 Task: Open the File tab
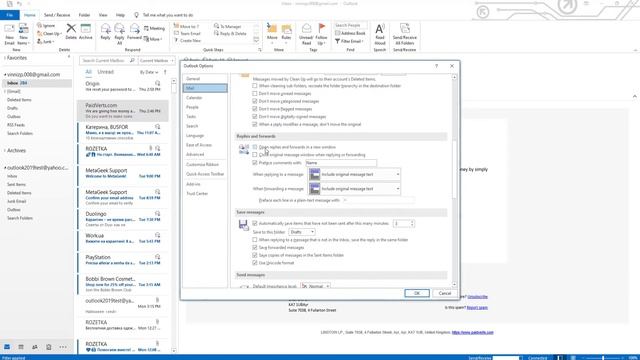(x=9, y=15)
